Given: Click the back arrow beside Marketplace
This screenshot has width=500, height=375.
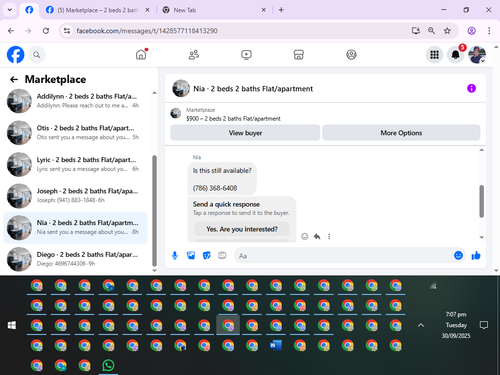Looking at the screenshot, I should click(x=14, y=79).
